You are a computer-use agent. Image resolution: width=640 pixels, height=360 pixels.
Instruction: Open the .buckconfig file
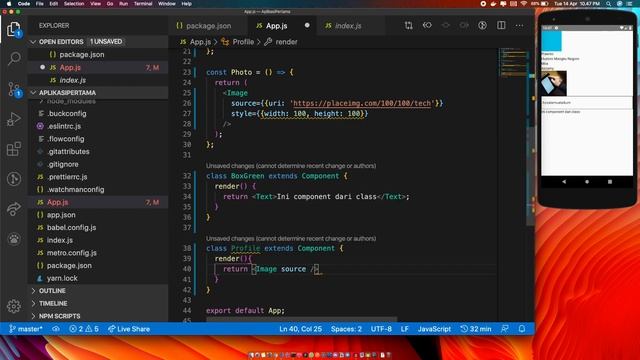click(x=98, y=113)
